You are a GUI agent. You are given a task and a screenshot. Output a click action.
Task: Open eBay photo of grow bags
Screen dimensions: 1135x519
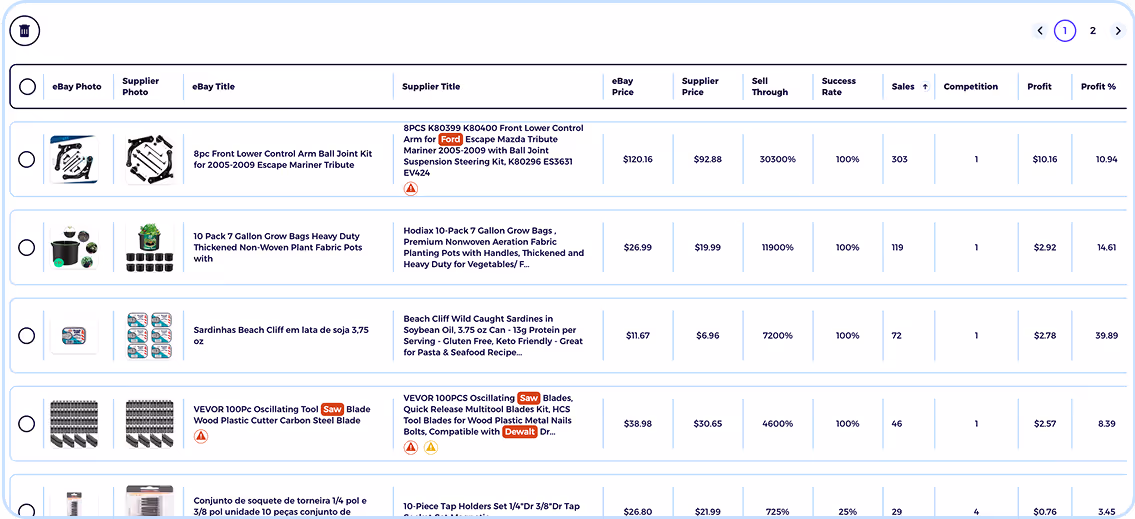pos(75,248)
